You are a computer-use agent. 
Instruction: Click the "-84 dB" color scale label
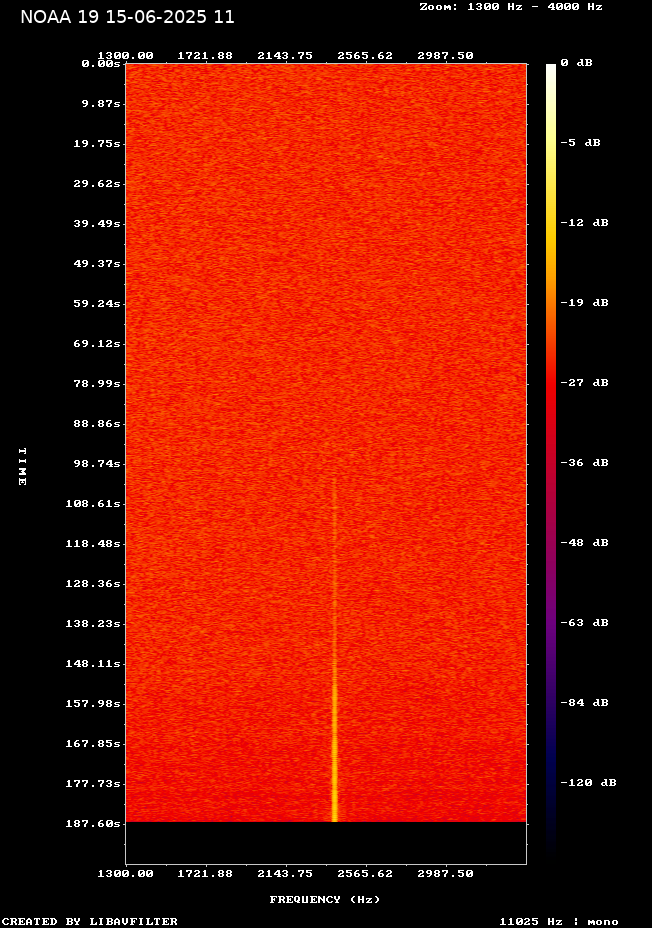coord(585,702)
